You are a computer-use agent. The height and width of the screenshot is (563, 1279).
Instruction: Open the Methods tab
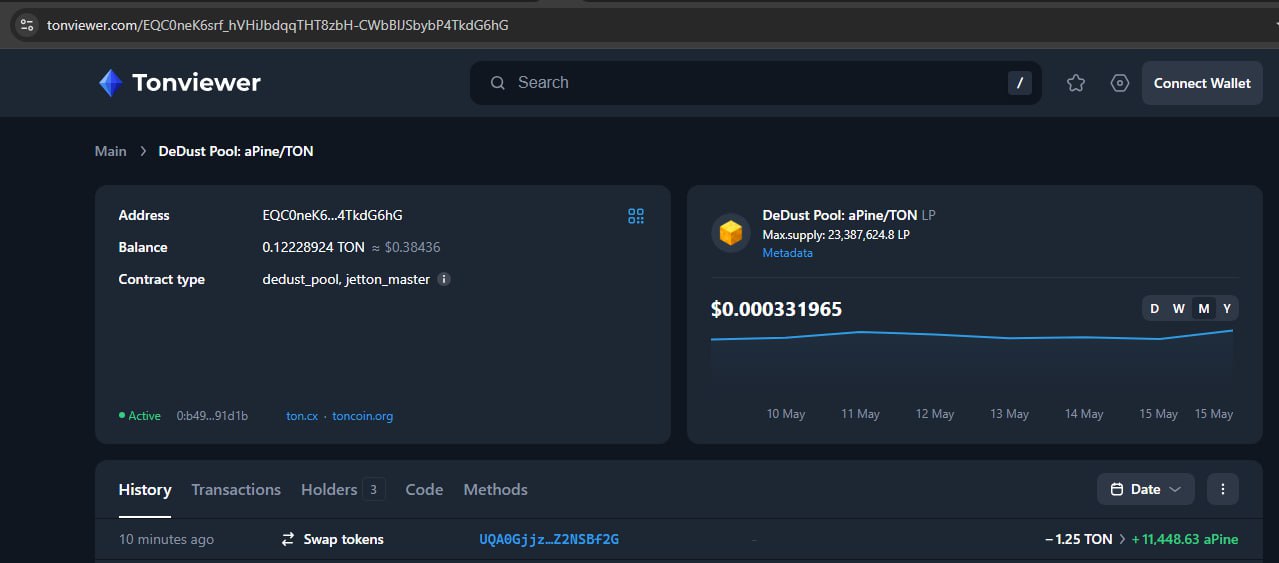[495, 490]
